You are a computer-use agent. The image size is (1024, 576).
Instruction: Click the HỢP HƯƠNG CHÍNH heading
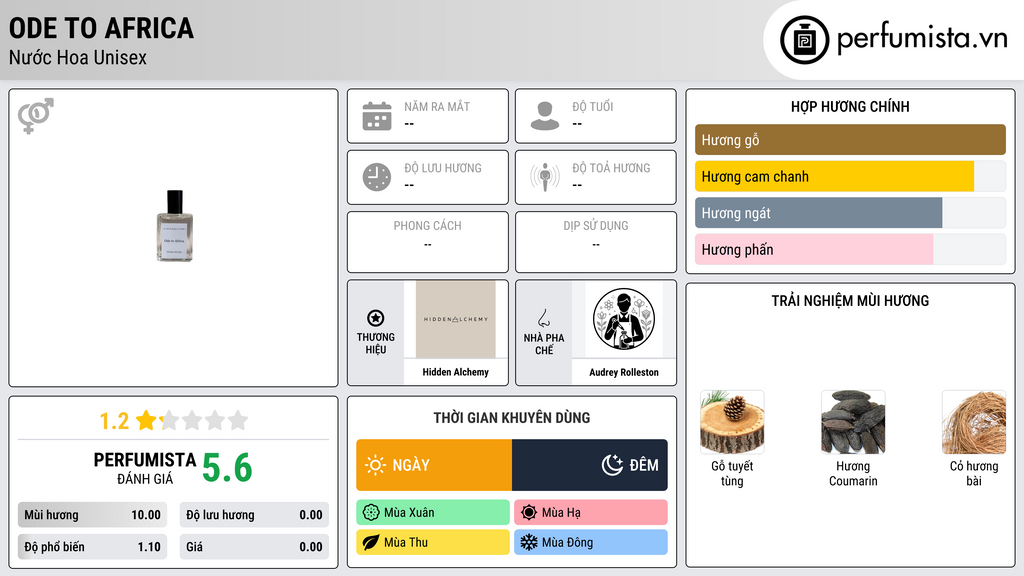click(x=850, y=106)
